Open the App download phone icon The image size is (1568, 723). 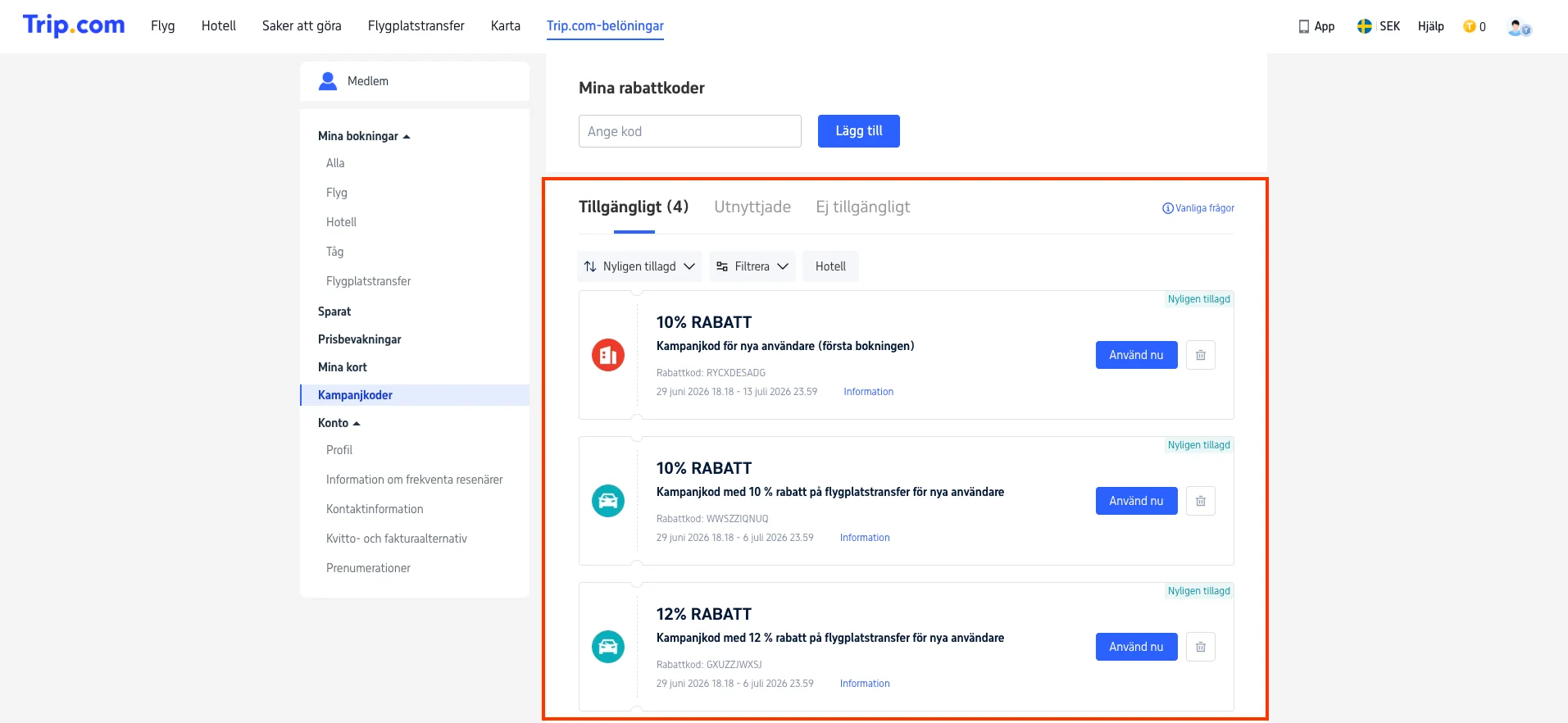(1303, 26)
